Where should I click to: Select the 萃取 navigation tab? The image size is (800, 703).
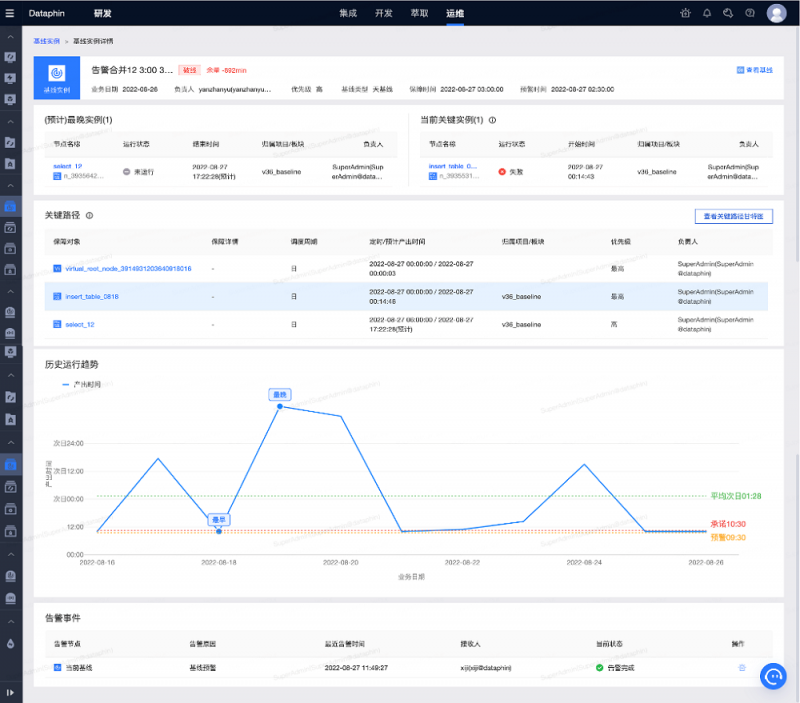pyautogui.click(x=419, y=14)
